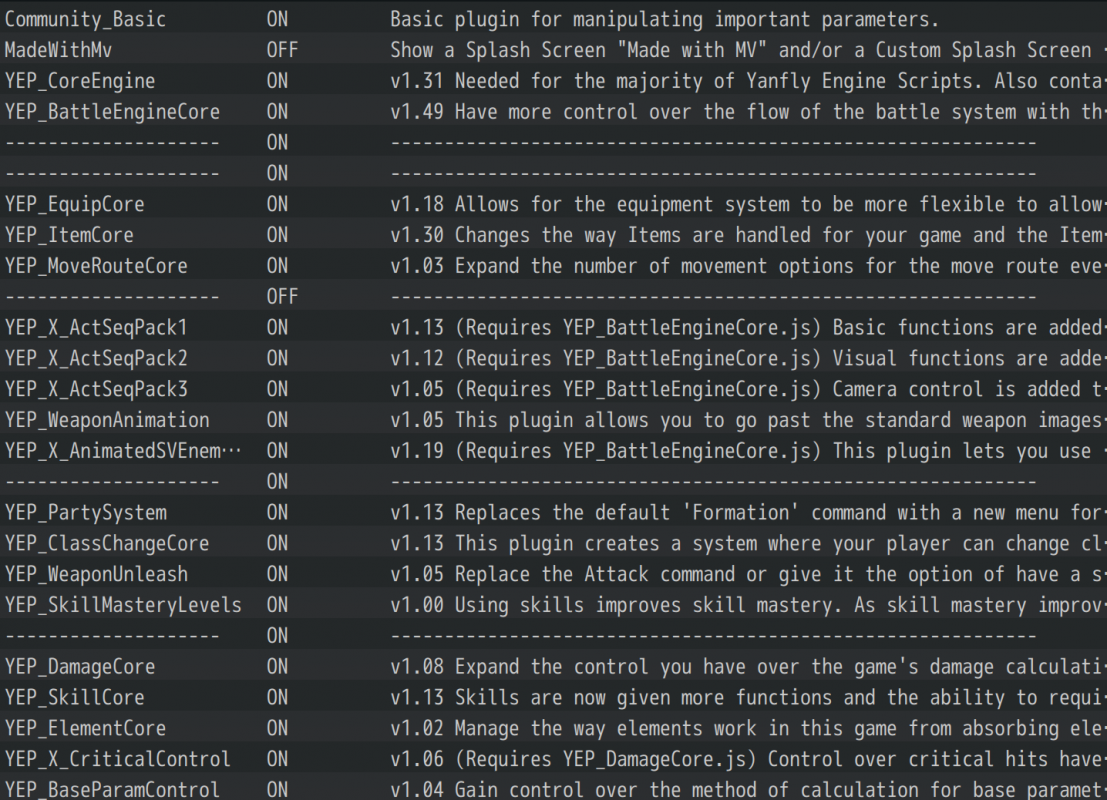Click the 'v1.04 Gain control over' description
1107x800 pixels.
(x=747, y=789)
